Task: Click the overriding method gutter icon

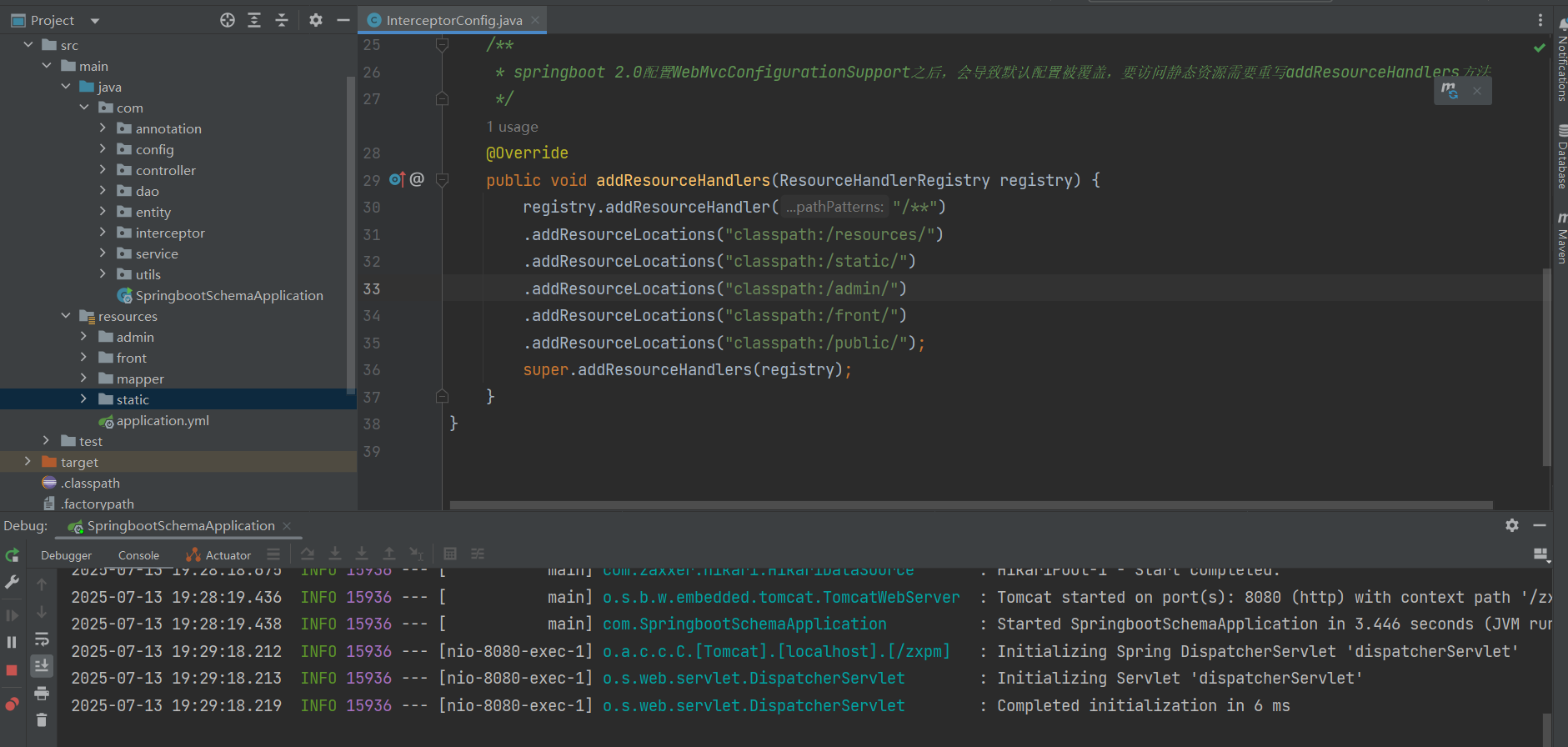Action: coord(398,179)
